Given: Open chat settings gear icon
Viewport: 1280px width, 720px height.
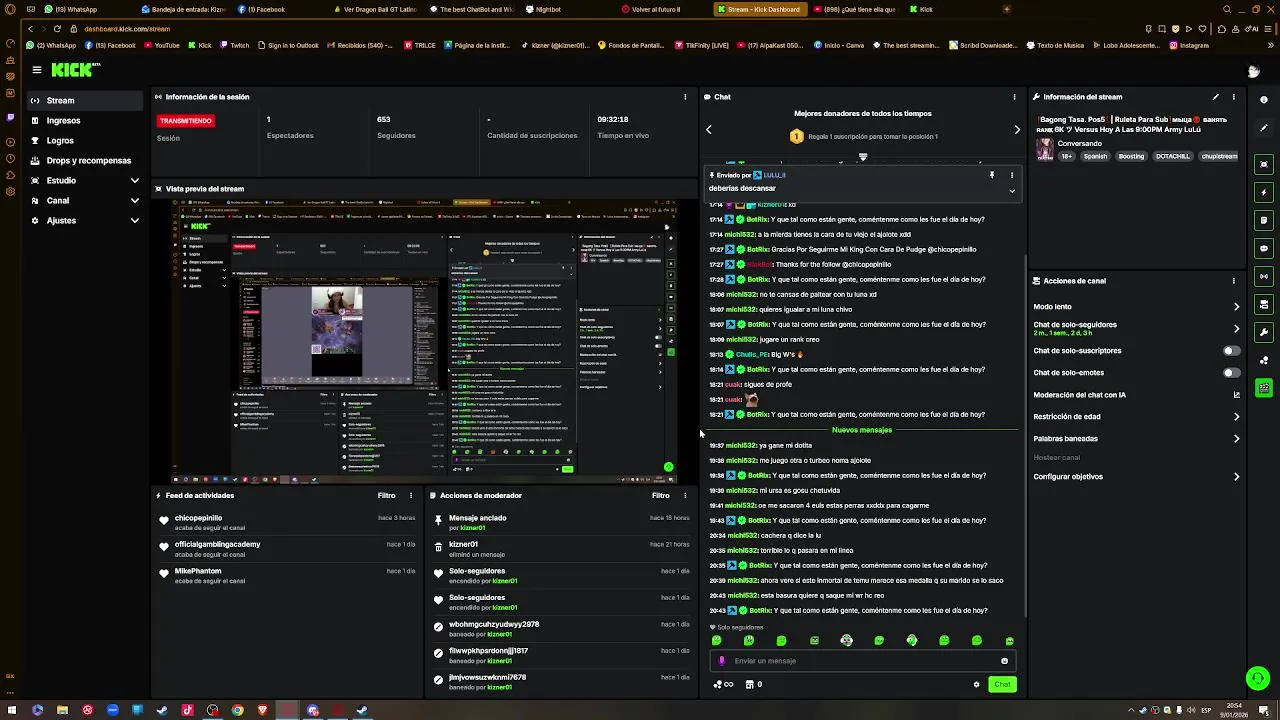Looking at the screenshot, I should 976,685.
